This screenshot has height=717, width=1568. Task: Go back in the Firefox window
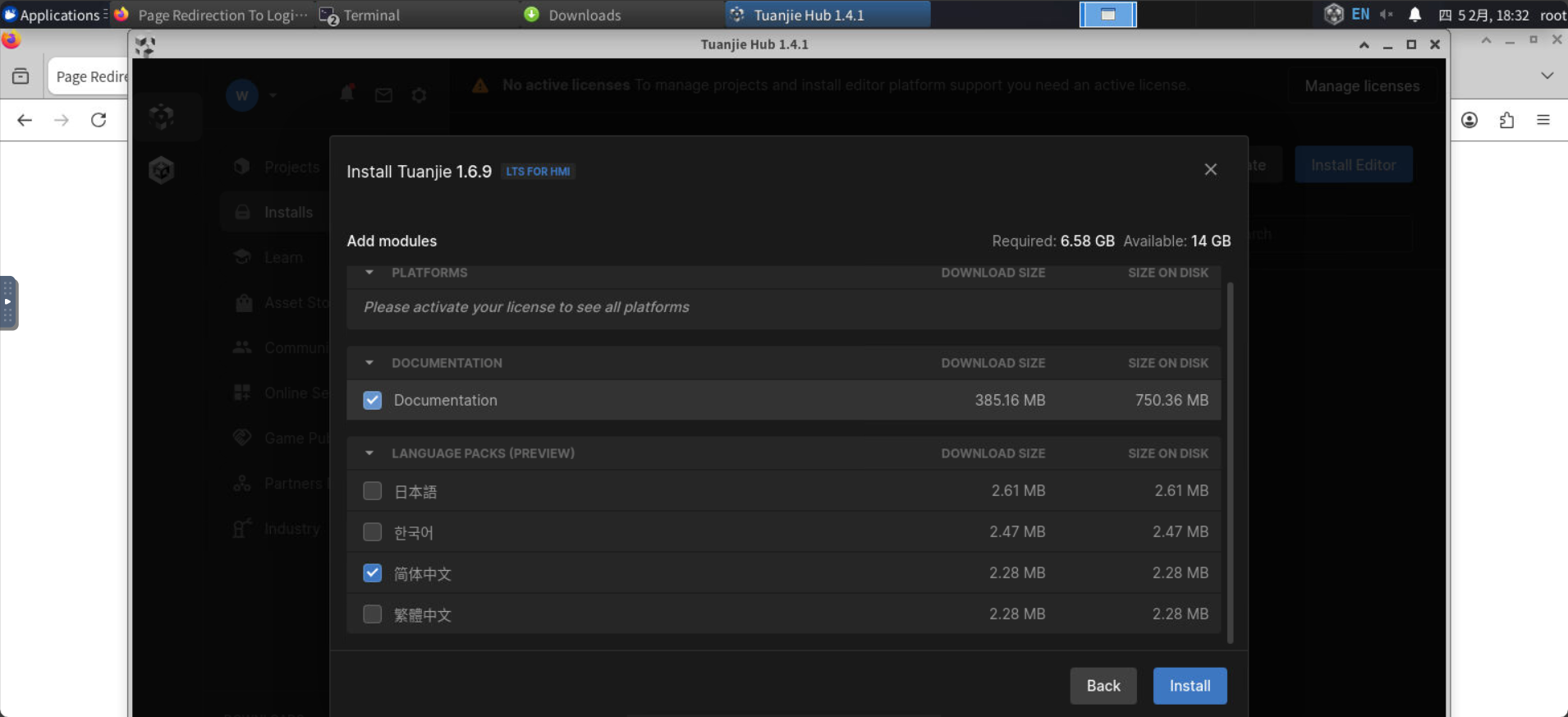point(25,120)
